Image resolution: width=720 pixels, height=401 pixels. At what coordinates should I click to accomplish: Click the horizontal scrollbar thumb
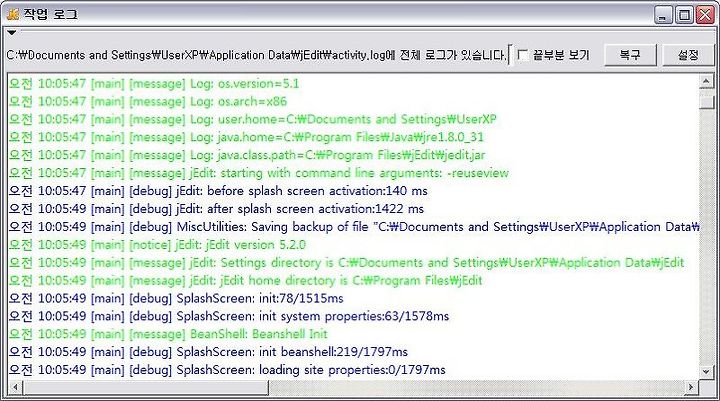pyautogui.click(x=146, y=387)
